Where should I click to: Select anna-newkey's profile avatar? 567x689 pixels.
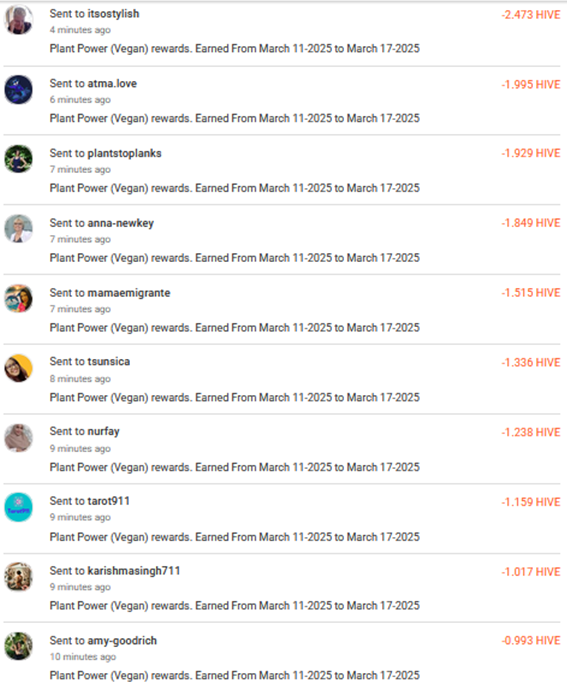pos(18,229)
